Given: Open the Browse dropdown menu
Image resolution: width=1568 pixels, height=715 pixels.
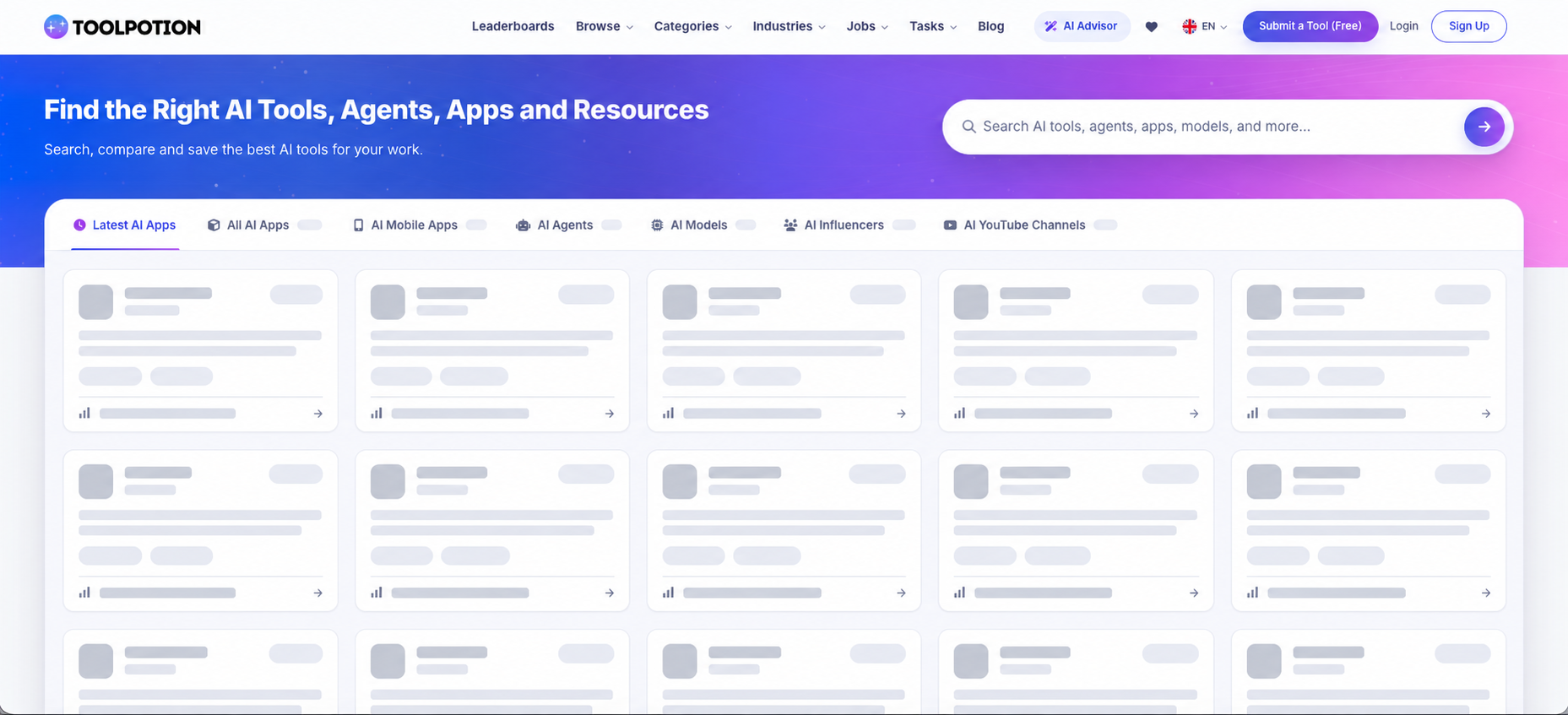Looking at the screenshot, I should tap(605, 26).
